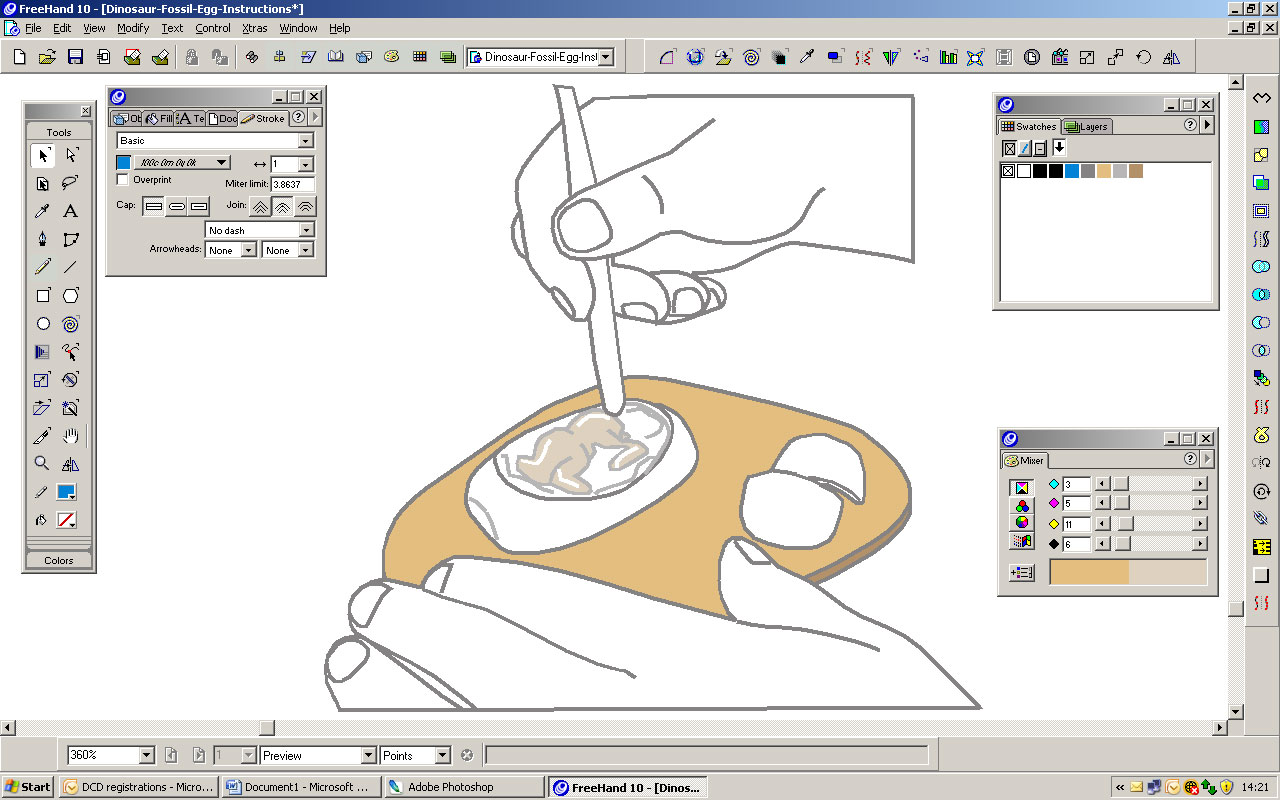Select the Eyedropper tool
Screen dimensions: 1280x800
[x=43, y=211]
